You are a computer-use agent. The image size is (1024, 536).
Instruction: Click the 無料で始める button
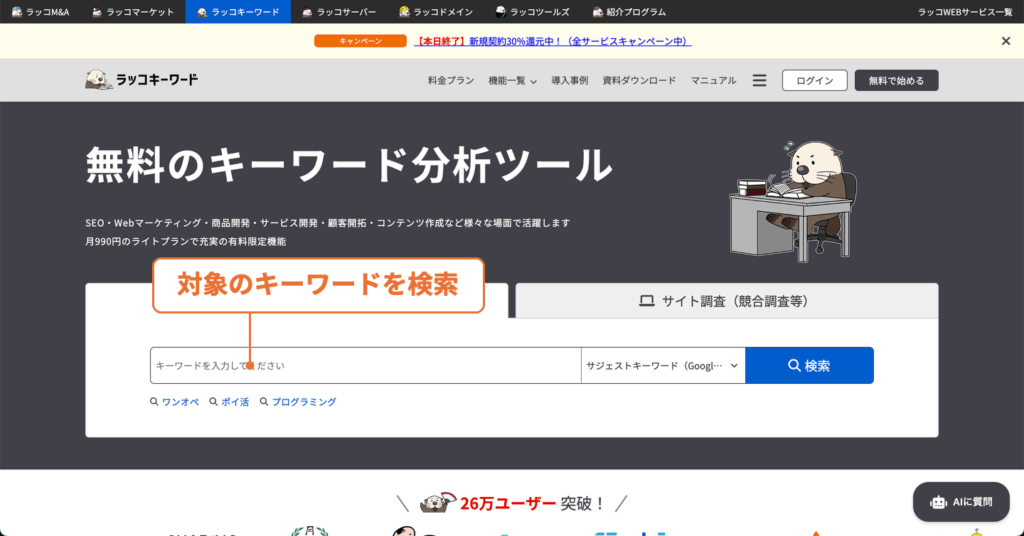point(896,80)
